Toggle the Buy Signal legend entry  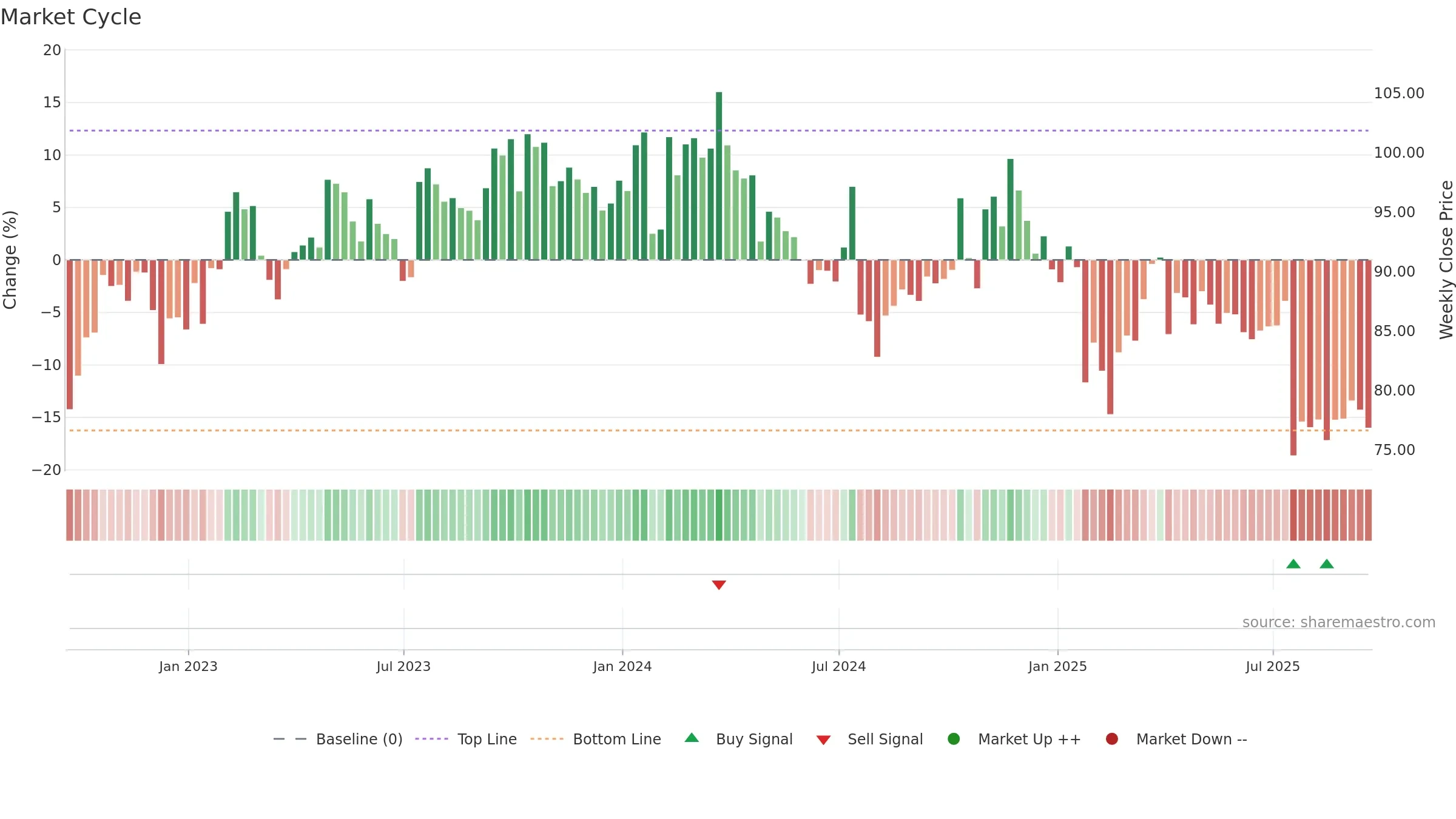point(738,739)
